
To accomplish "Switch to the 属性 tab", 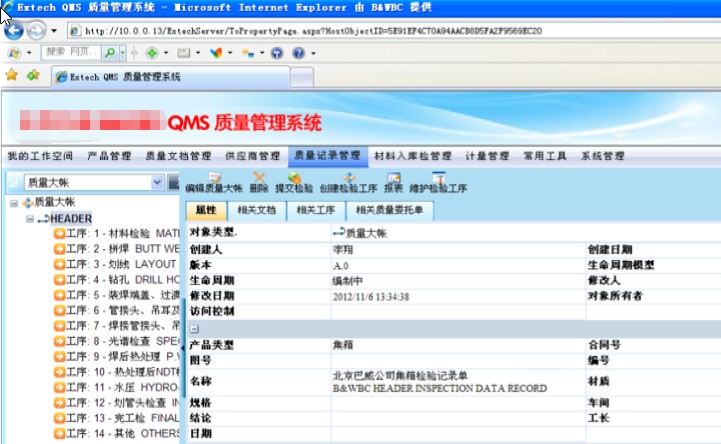I will pos(206,211).
